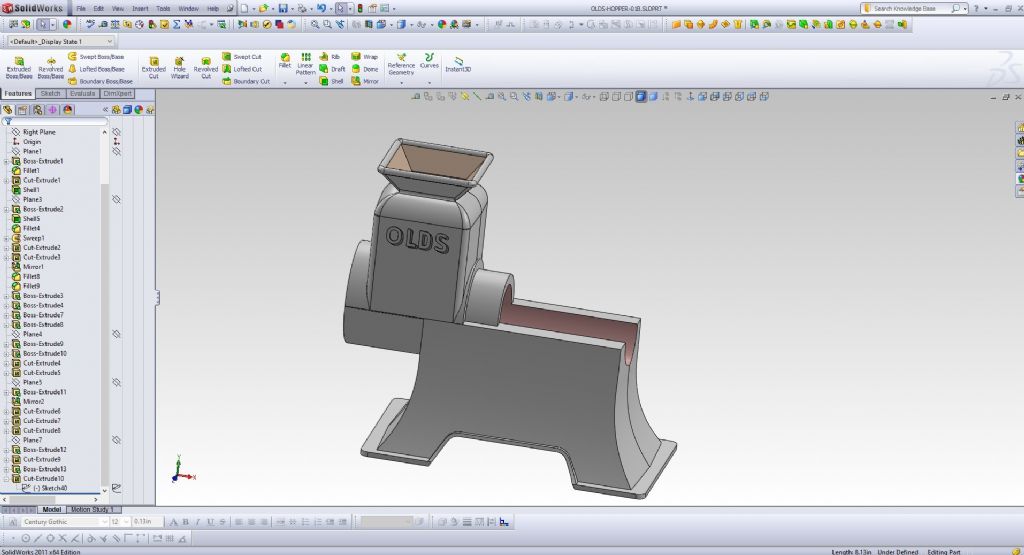This screenshot has width=1024, height=555.
Task: Open the Hole Wizard
Action: pyautogui.click(x=180, y=67)
